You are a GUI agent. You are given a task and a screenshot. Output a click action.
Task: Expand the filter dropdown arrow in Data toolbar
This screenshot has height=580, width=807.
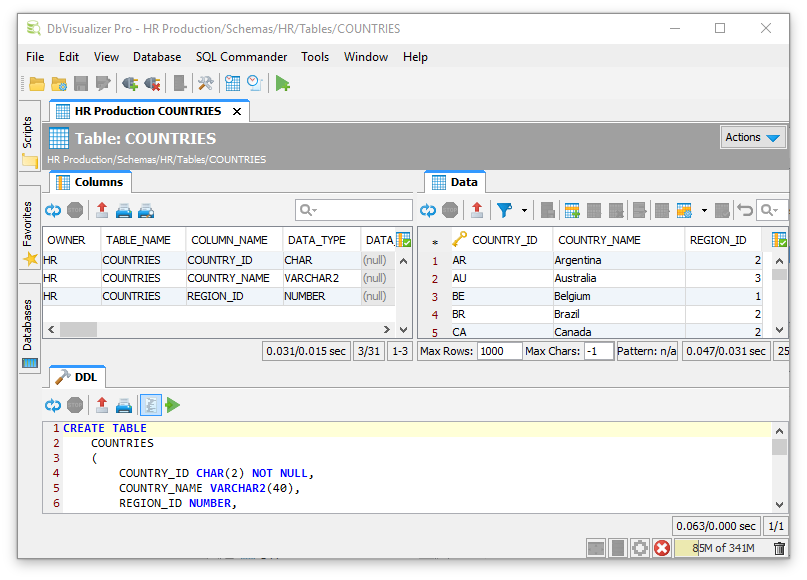pyautogui.click(x=523, y=210)
